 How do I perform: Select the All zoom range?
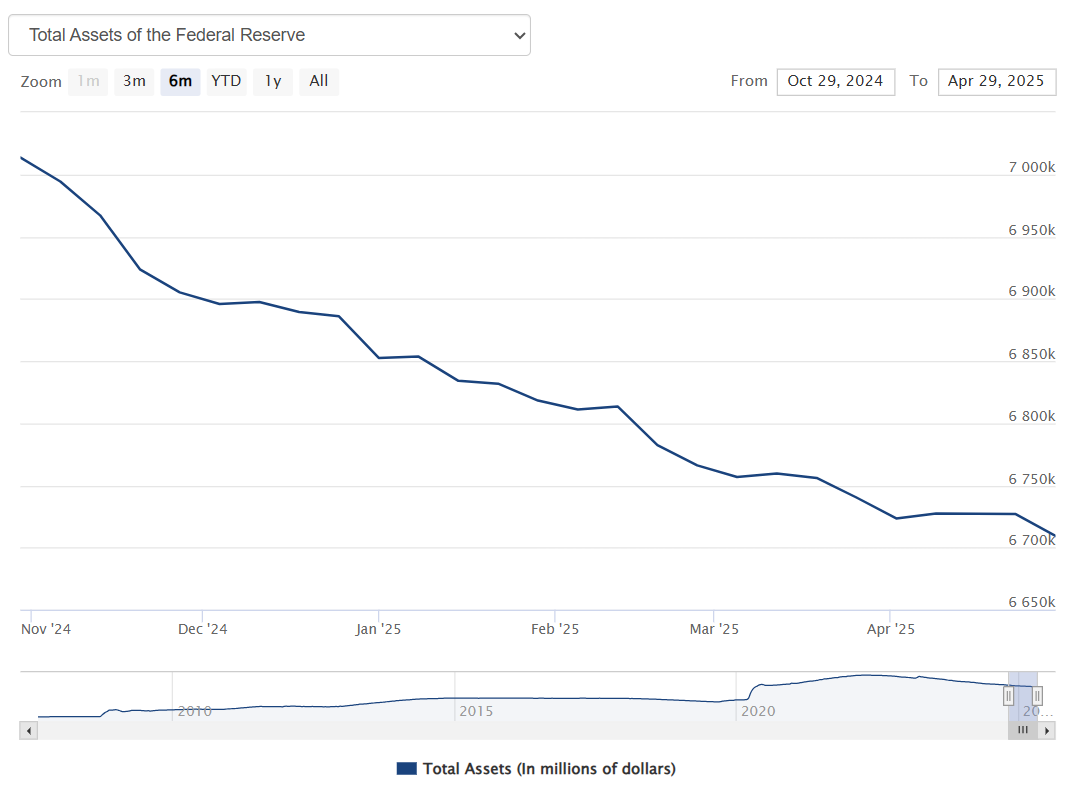[319, 82]
